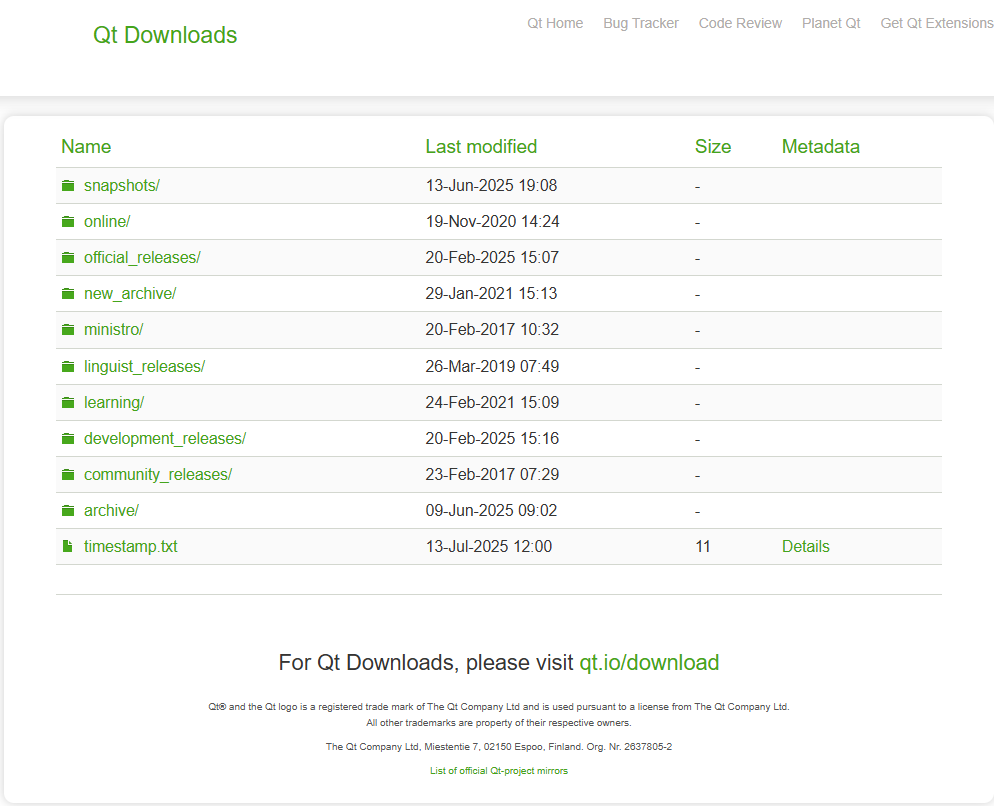Click the folder icon beside snapshots/

click(68, 185)
